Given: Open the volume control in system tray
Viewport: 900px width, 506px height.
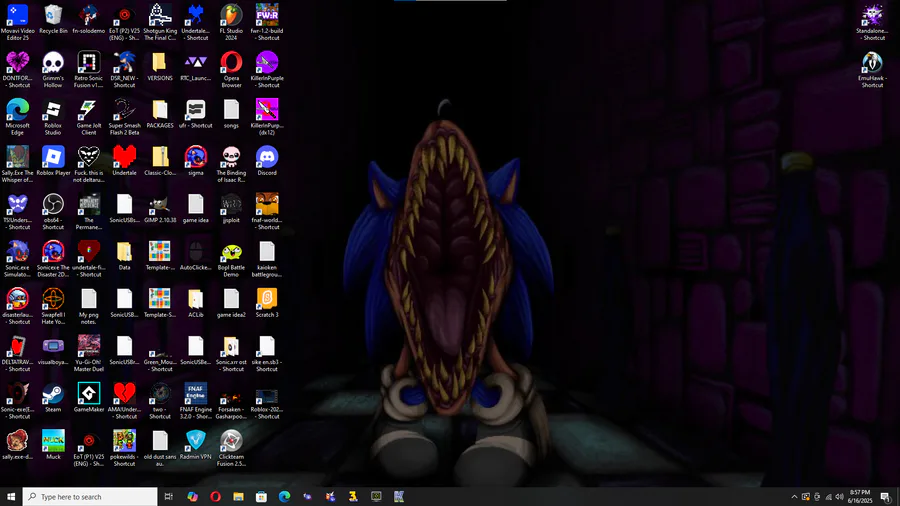Looking at the screenshot, I should point(840,497).
